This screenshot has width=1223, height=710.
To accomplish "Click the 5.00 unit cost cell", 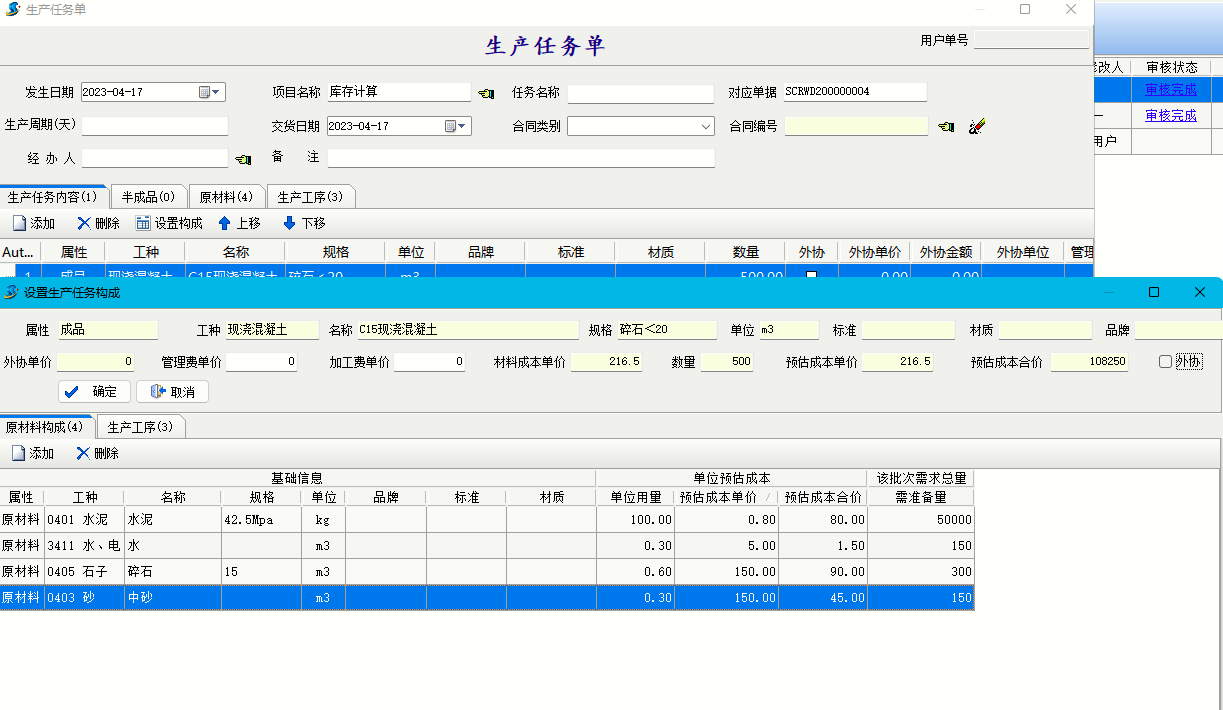I will coord(725,546).
